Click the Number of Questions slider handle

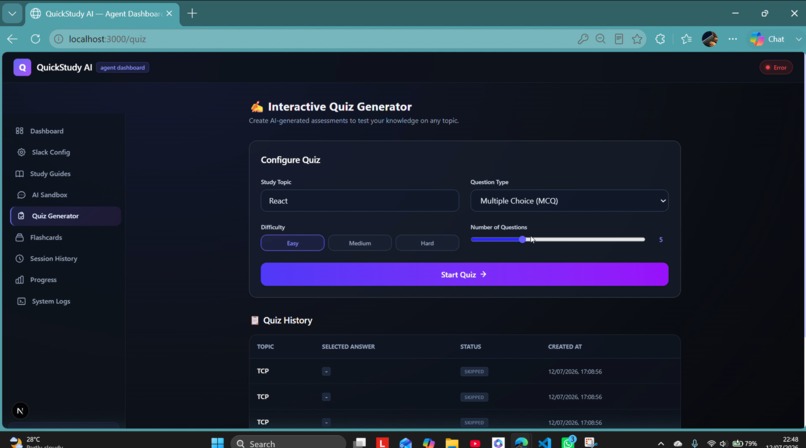(x=522, y=239)
